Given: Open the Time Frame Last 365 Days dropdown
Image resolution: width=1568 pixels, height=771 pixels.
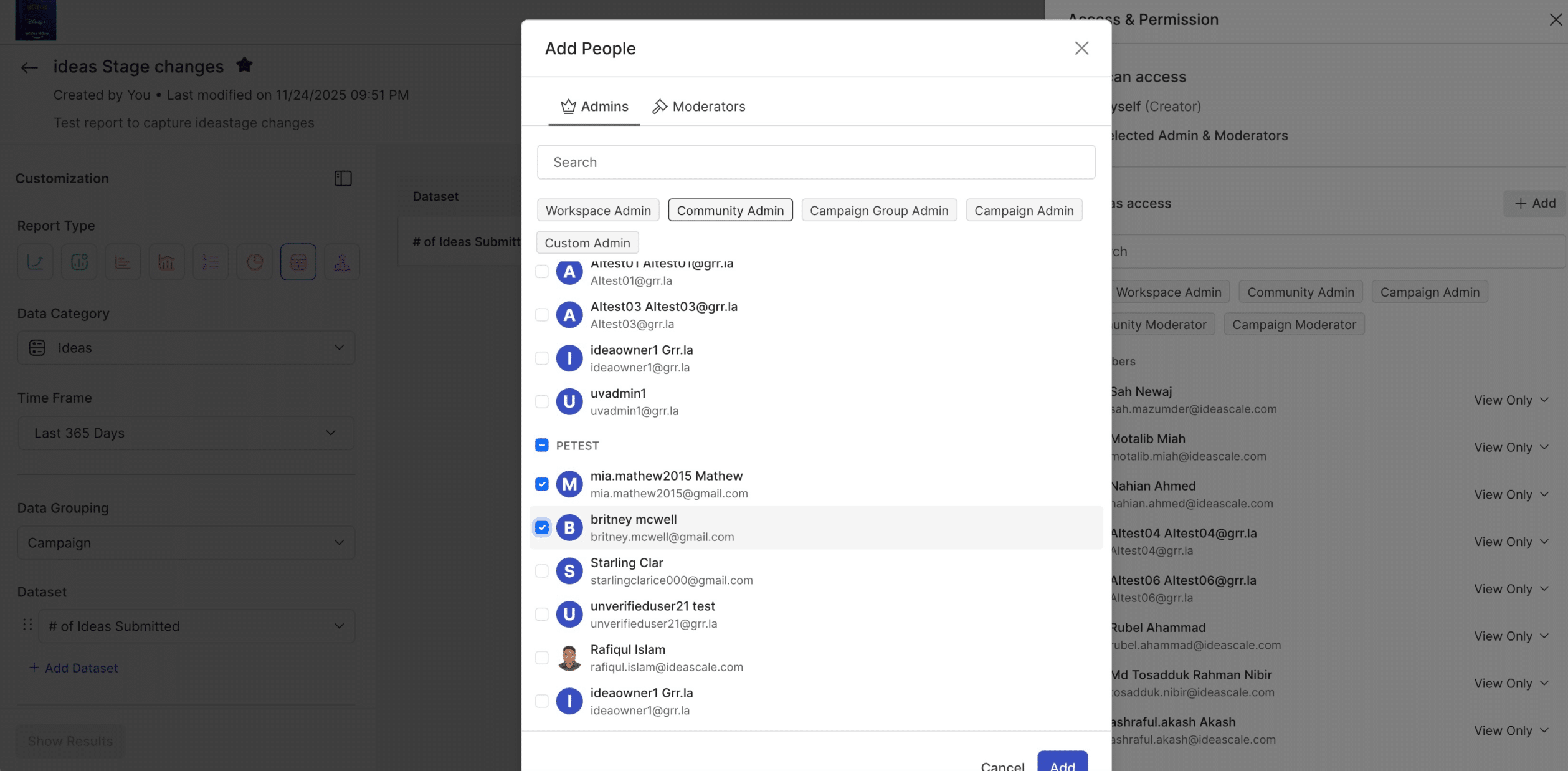Looking at the screenshot, I should pos(186,433).
